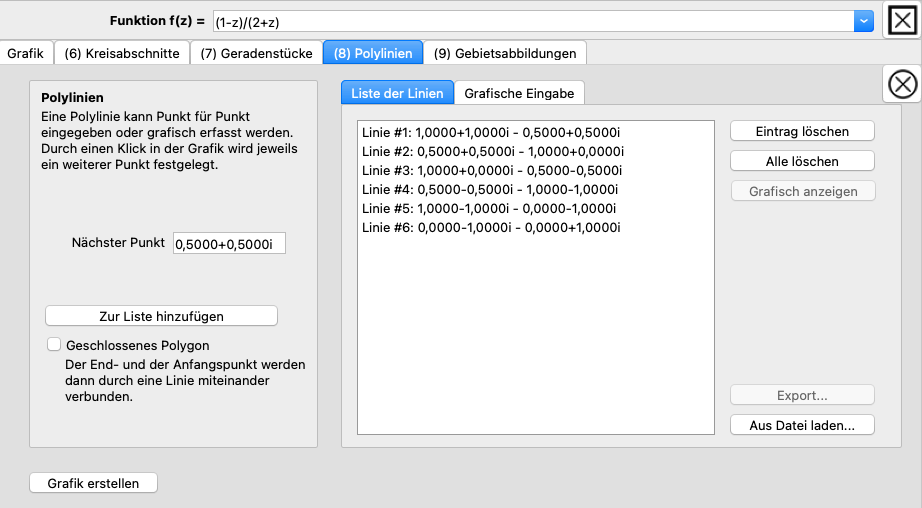This screenshot has width=922, height=508.
Task: Select Linie #1 in the list
Action: pos(490,132)
